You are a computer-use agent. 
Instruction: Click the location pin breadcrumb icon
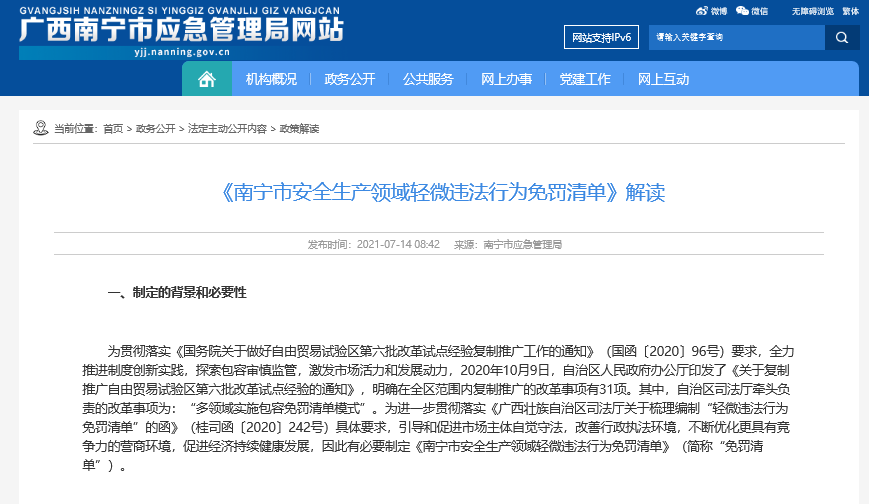[x=41, y=128]
